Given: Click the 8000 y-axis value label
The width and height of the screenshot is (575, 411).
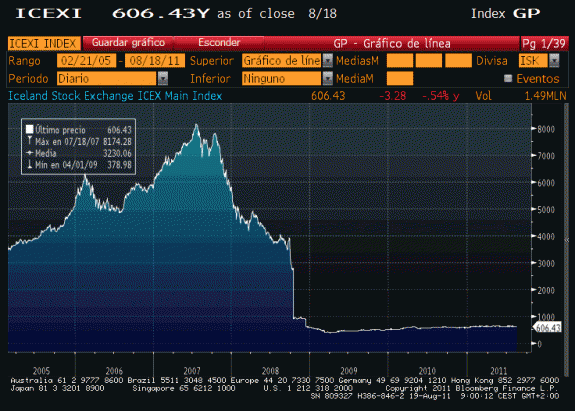Looking at the screenshot, I should coord(546,129).
